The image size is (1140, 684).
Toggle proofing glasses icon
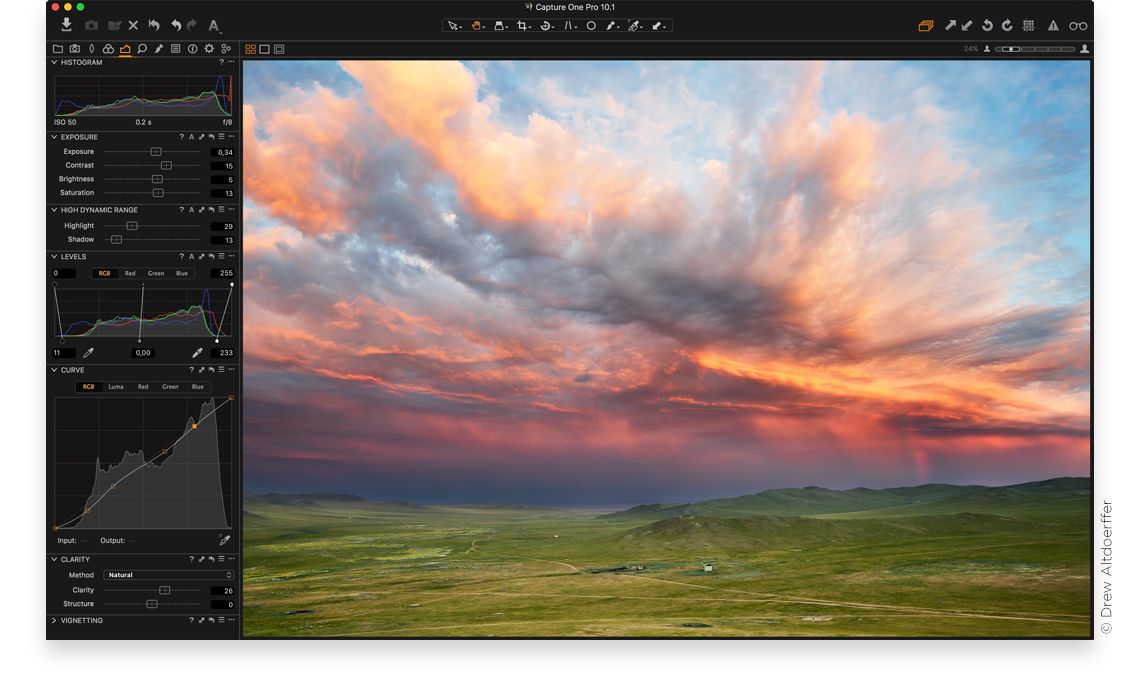pos(1077,25)
